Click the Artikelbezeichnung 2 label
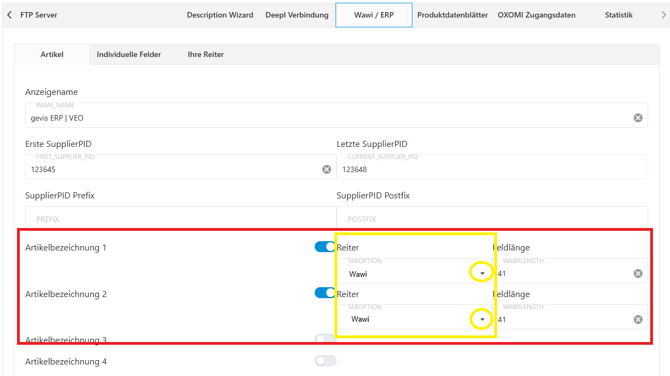Screen dimensions: 670x376 (x=66, y=294)
